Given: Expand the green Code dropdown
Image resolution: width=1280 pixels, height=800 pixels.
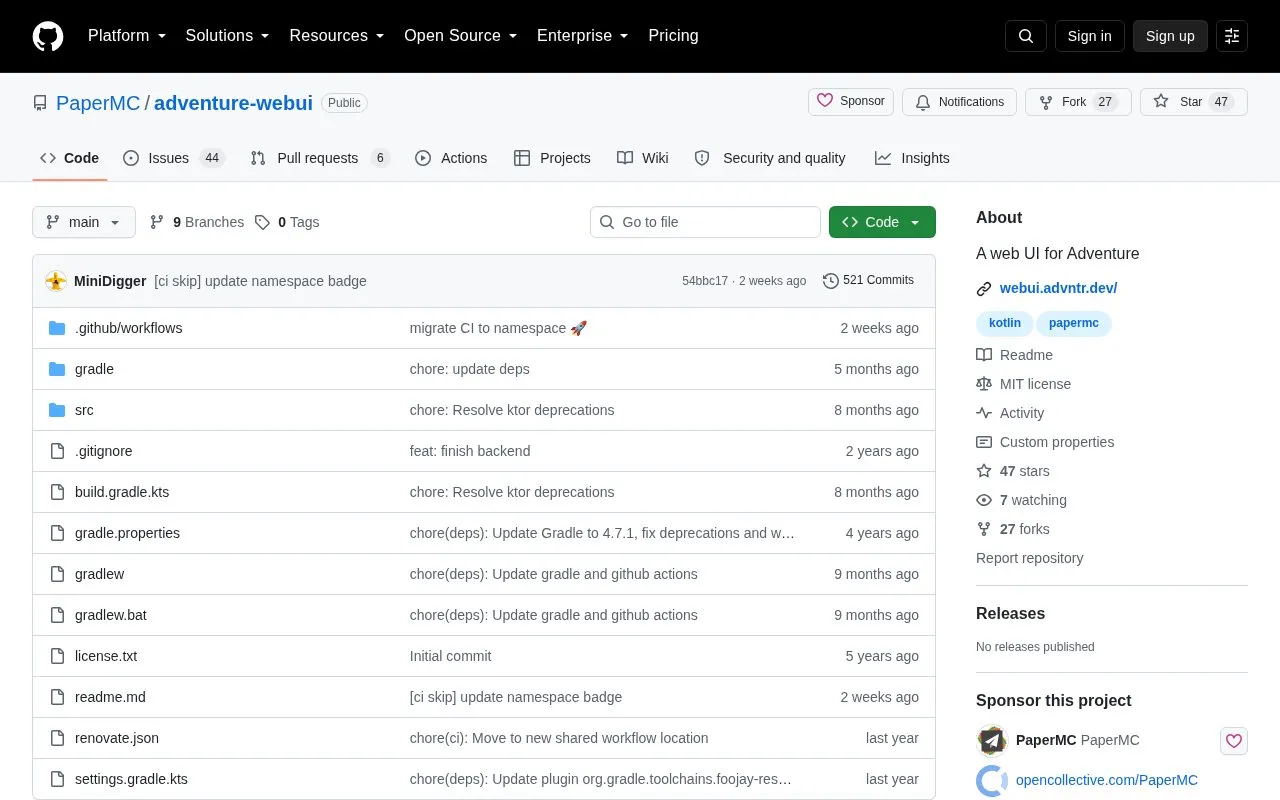Looking at the screenshot, I should coord(882,222).
